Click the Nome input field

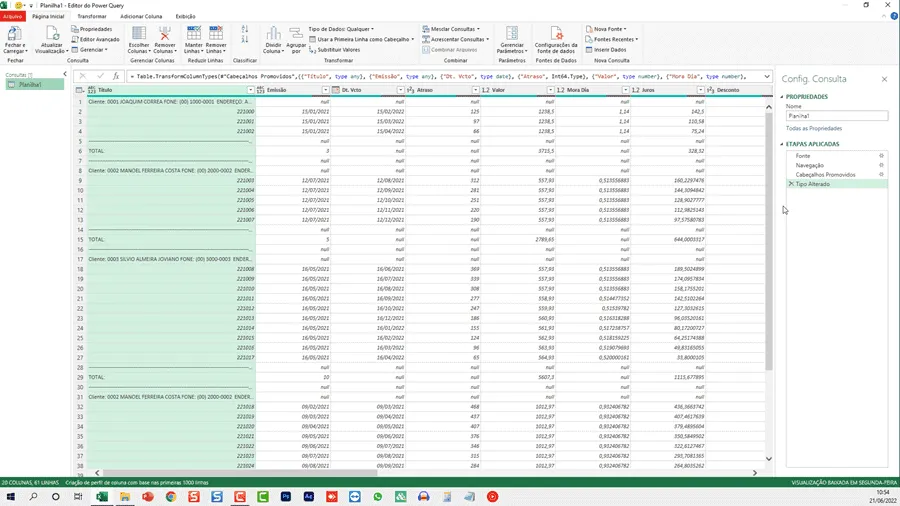[837, 116]
